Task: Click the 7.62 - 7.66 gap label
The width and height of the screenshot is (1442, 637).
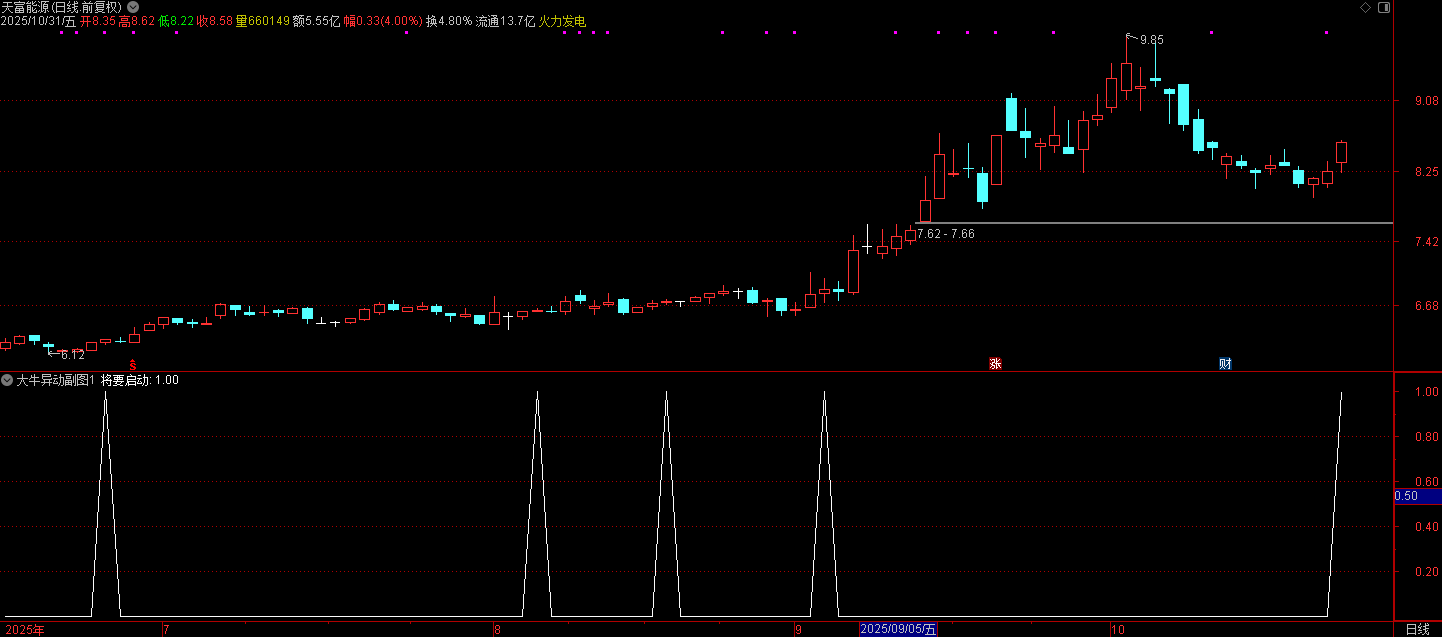Action: 945,234
